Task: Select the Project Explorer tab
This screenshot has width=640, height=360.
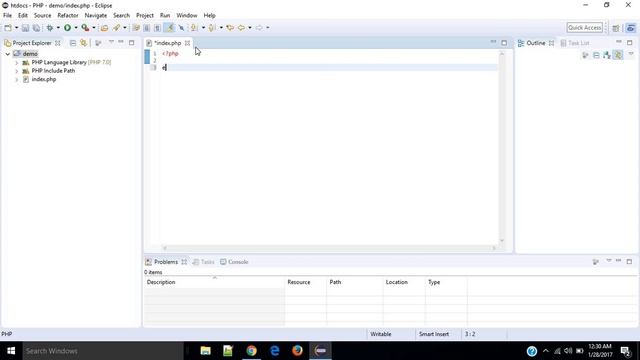Action: coord(32,43)
